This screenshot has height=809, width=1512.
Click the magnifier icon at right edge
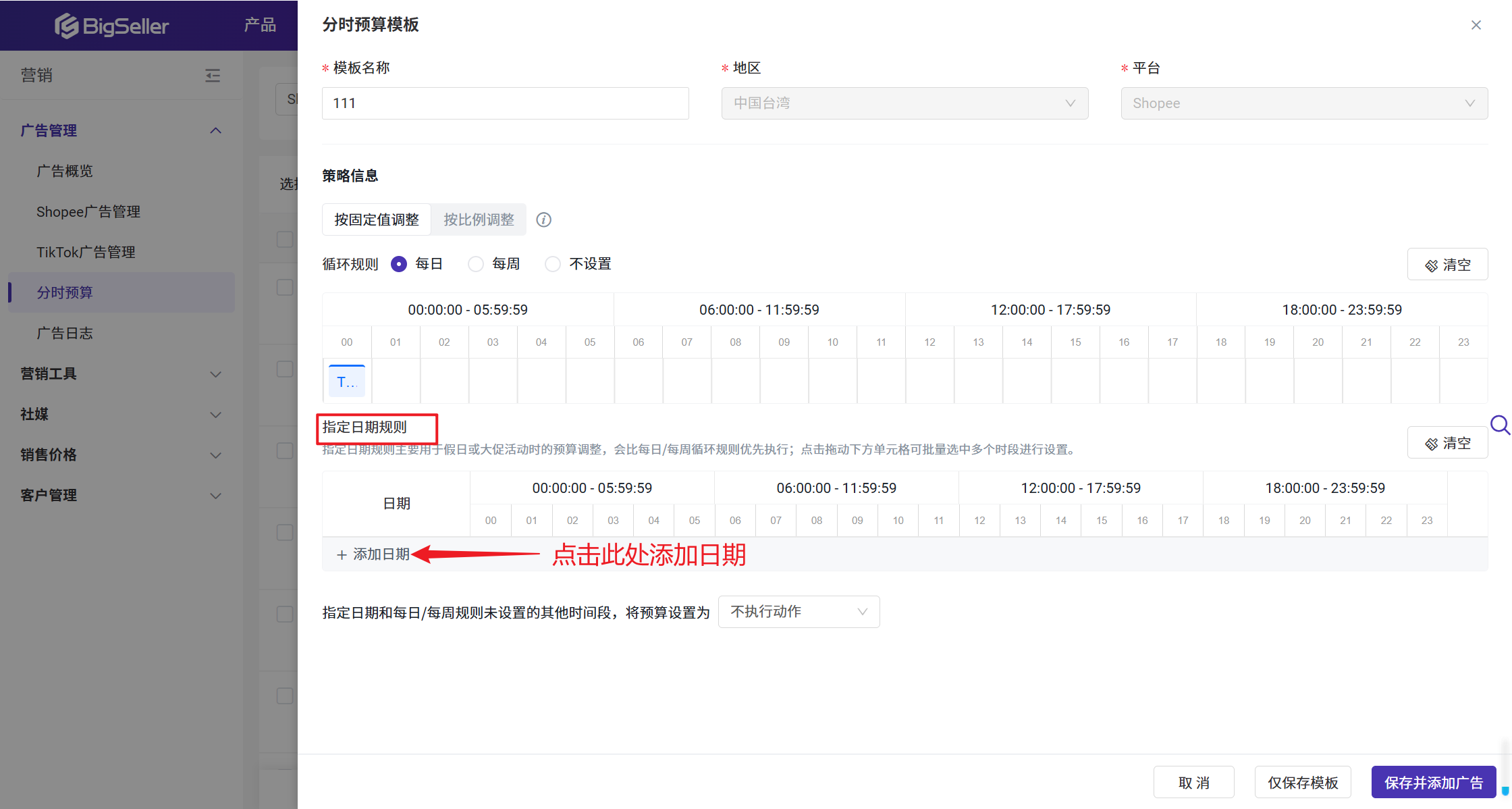(x=1499, y=425)
